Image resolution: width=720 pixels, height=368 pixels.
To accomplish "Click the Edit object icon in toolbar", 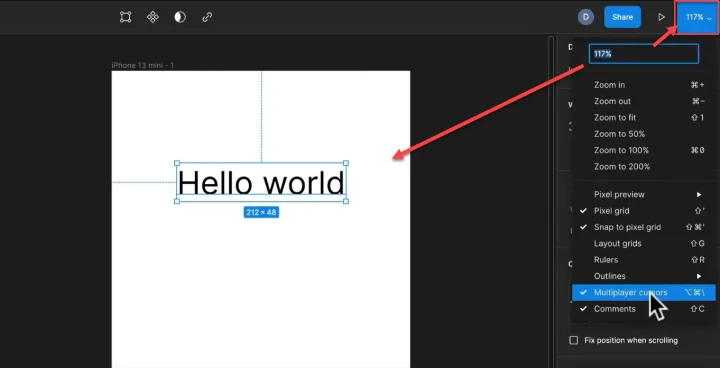I will click(125, 17).
